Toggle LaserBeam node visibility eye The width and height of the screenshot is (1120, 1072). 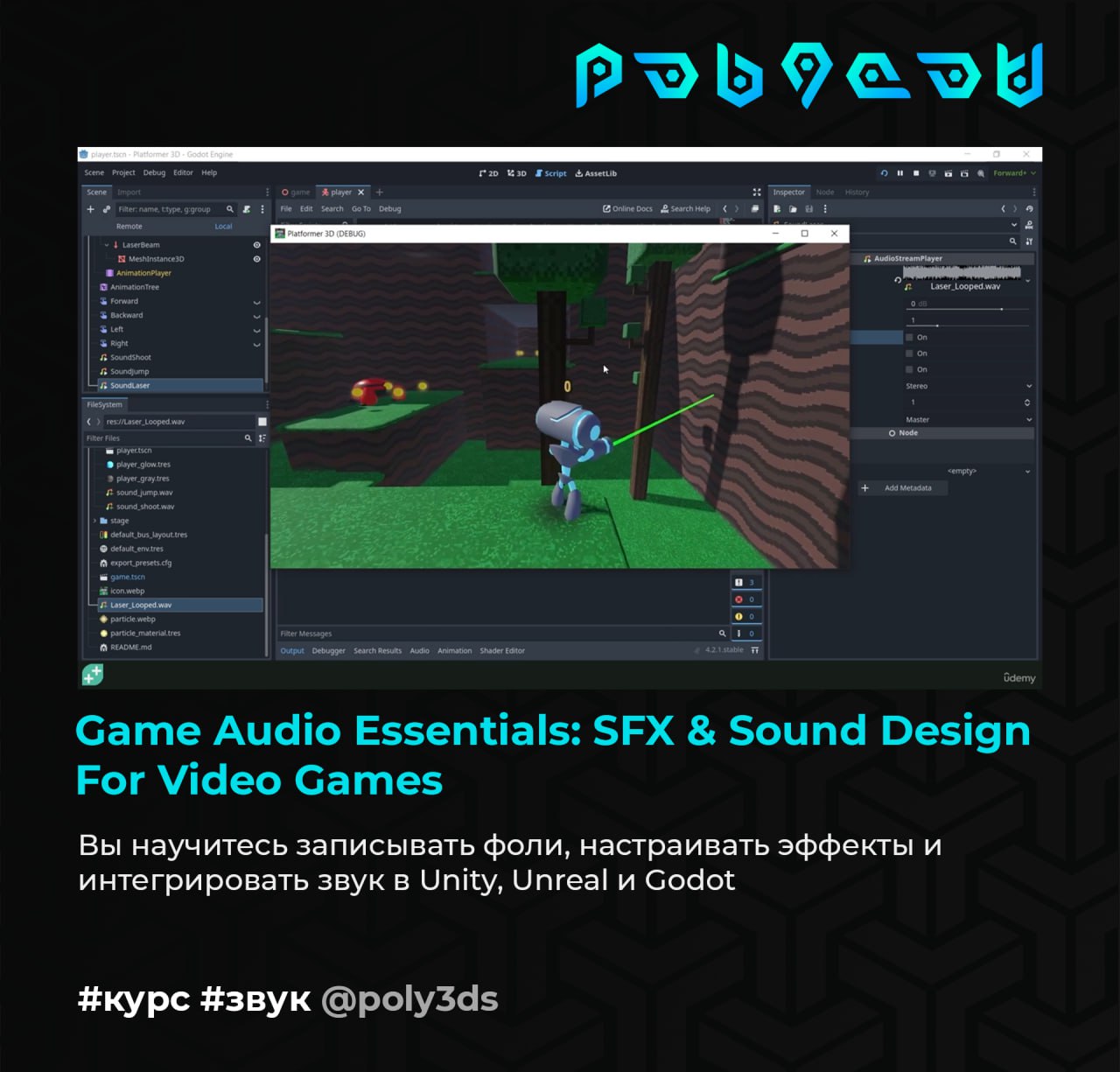[256, 245]
